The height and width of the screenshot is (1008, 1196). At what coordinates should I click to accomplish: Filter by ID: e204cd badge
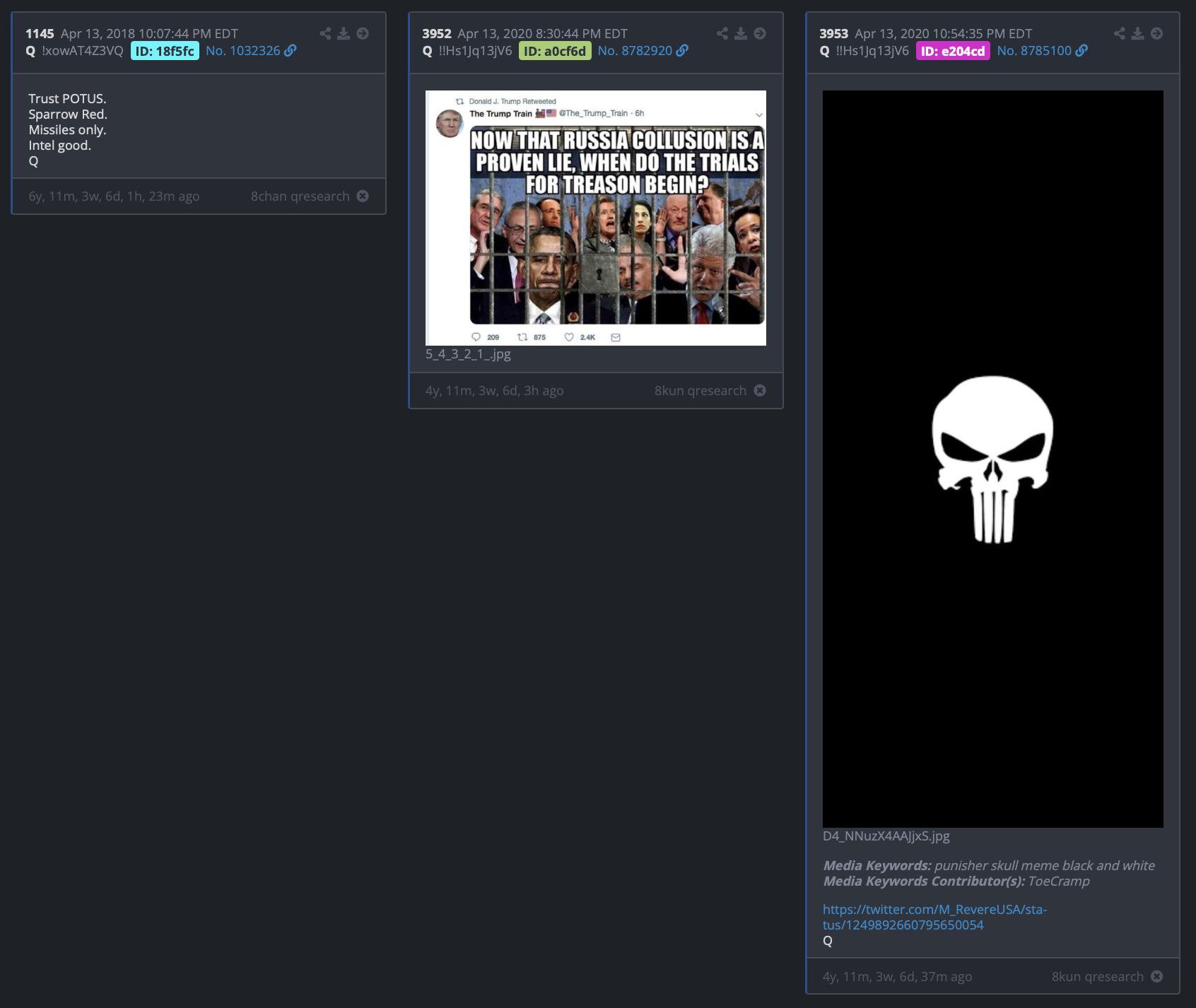pyautogui.click(x=953, y=51)
